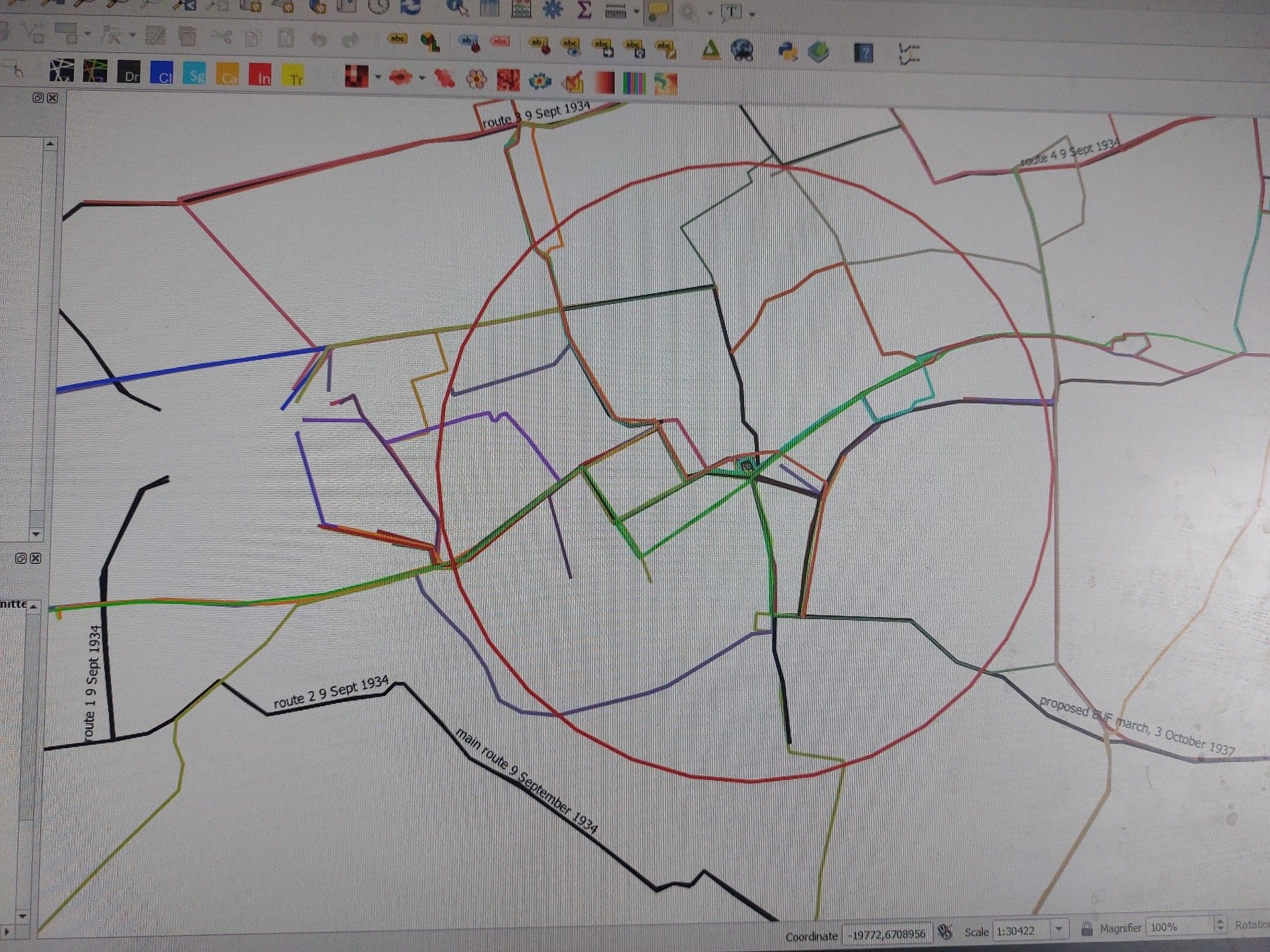The height and width of the screenshot is (952, 1270).
Task: Click the 'main route 9 September 1934' label
Action: point(526,781)
